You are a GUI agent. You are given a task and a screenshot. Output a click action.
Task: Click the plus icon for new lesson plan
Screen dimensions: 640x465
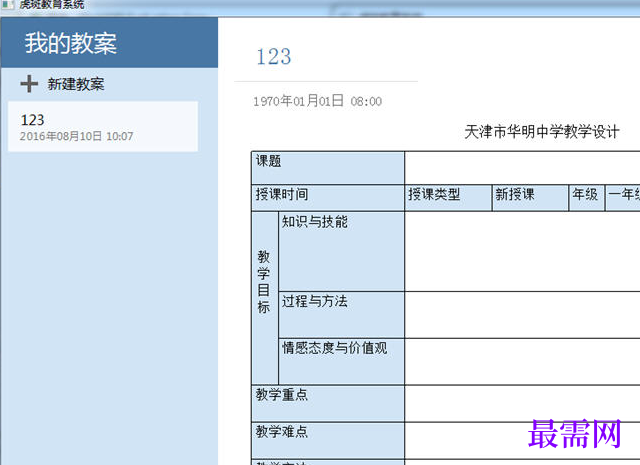29,84
